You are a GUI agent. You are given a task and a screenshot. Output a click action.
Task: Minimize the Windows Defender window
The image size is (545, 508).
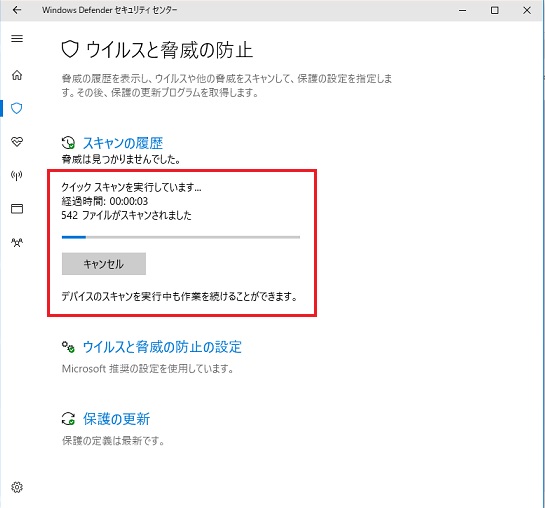pyautogui.click(x=462, y=10)
